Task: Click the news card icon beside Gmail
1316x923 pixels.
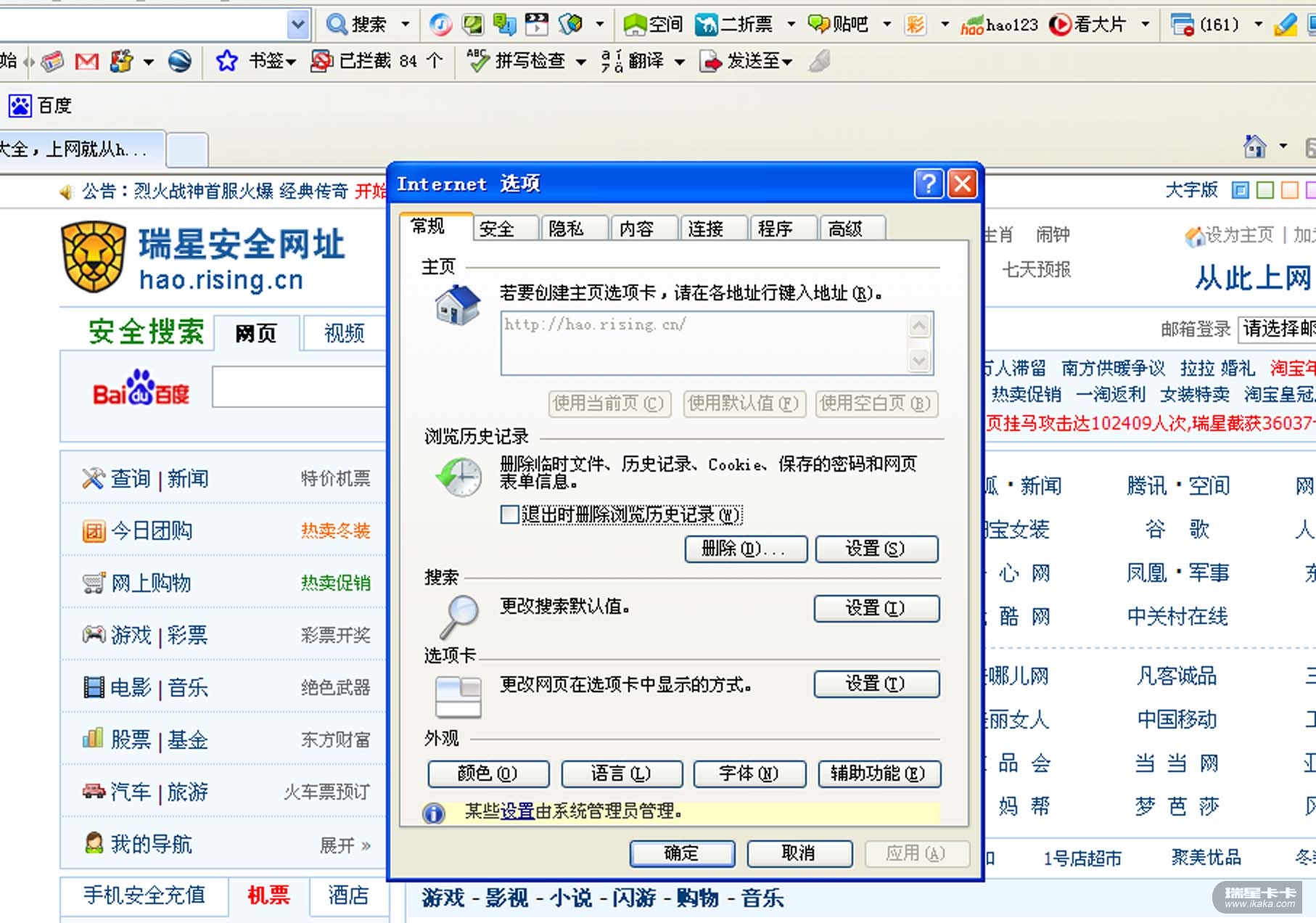Action: [53, 62]
